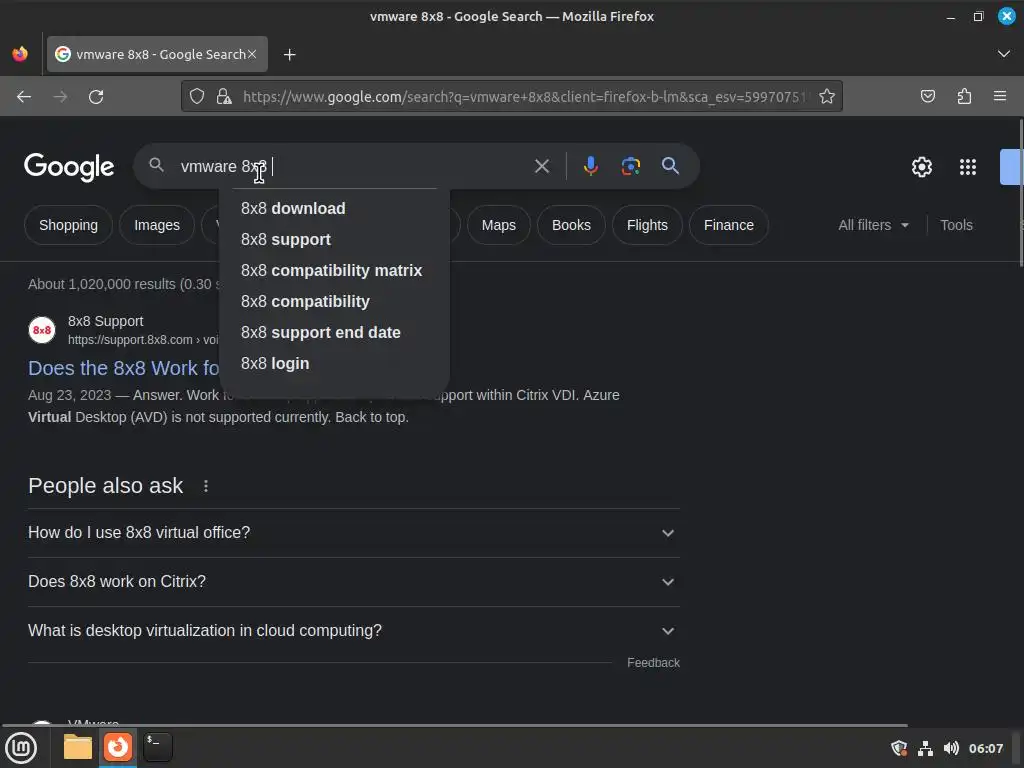Screen dimensions: 1024x768
Task: Reload the current page
Action: pos(96,97)
